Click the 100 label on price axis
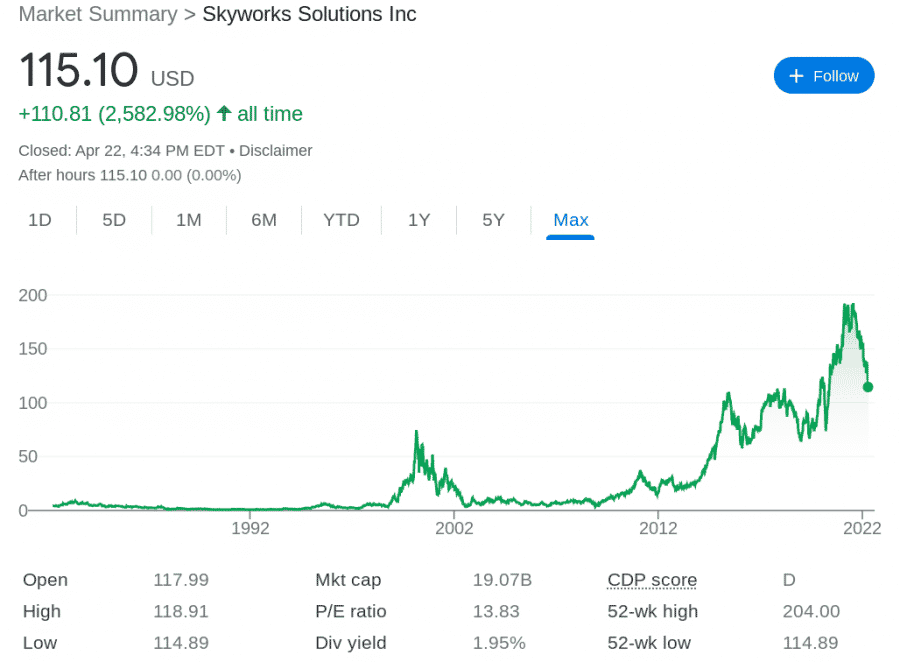900x662 pixels. pyautogui.click(x=33, y=403)
